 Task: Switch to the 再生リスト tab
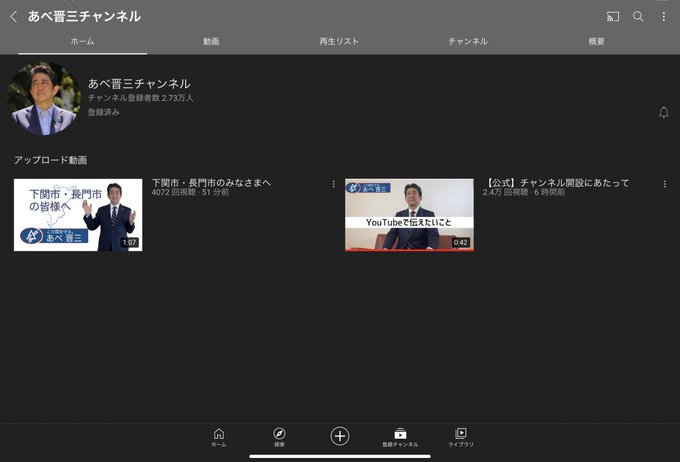click(340, 41)
